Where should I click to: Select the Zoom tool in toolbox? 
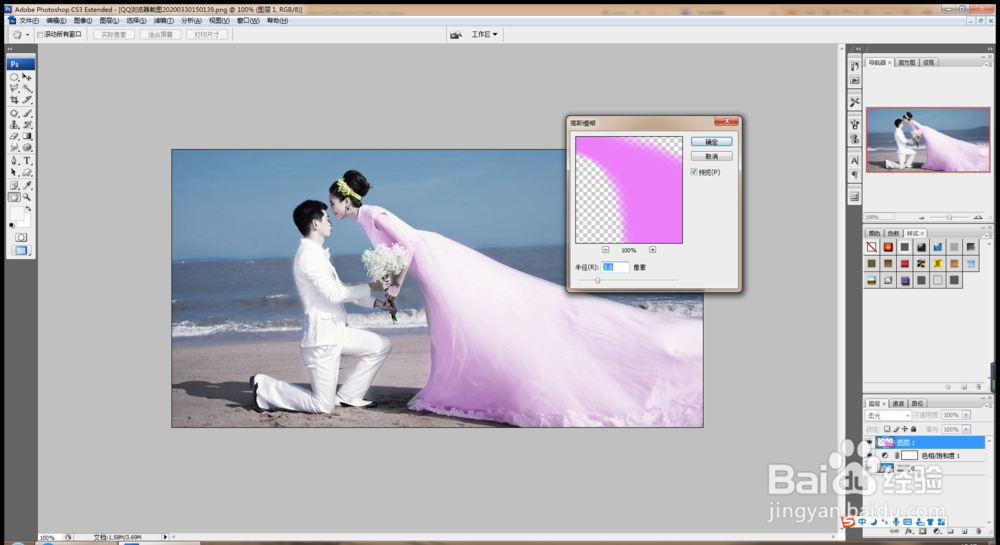coord(27,197)
